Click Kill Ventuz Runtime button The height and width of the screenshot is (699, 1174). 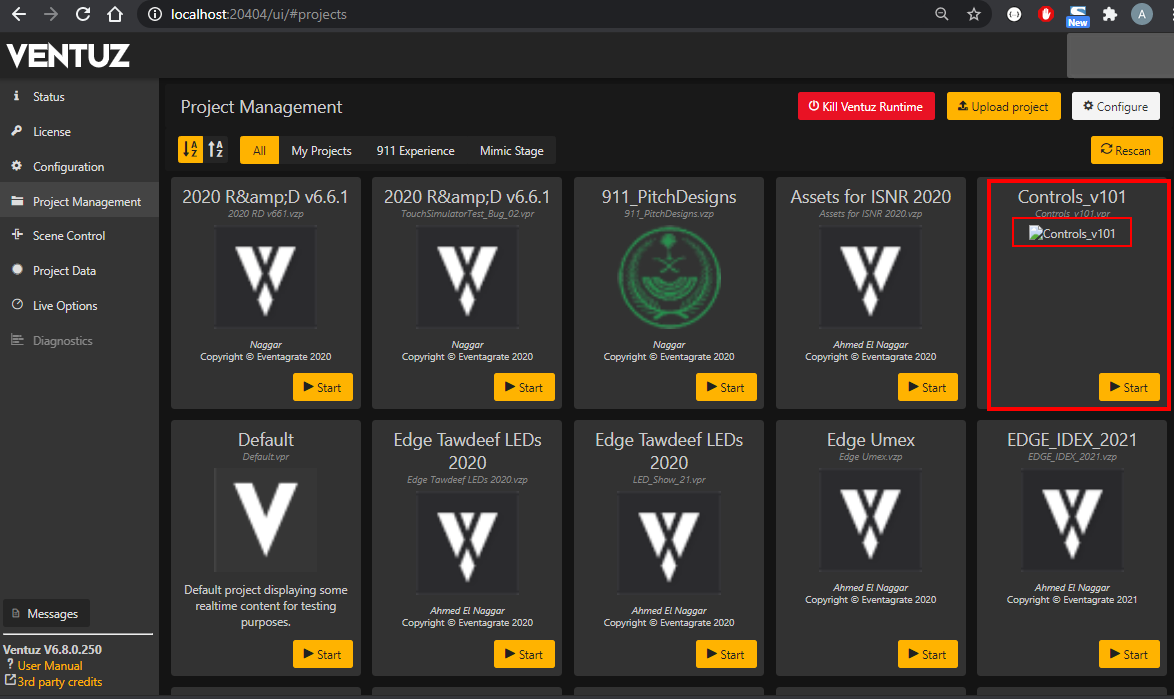tap(866, 106)
